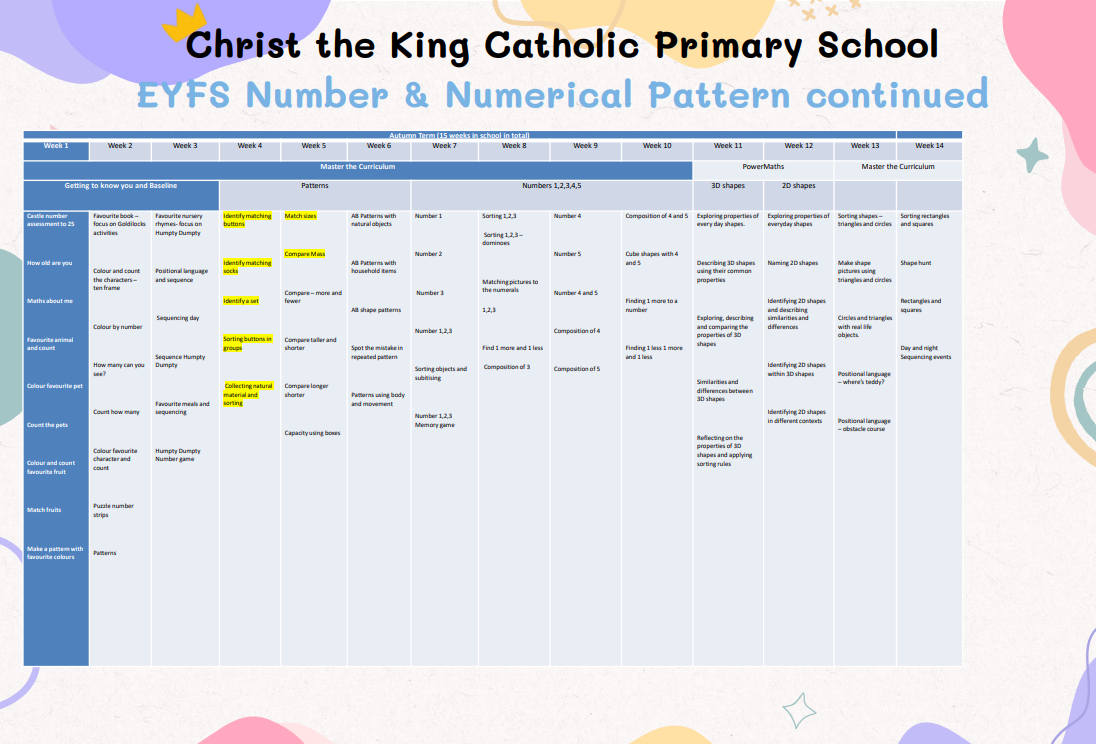1096x744 pixels.
Task: Click the '3D shapes' unit heading
Action: (728, 186)
